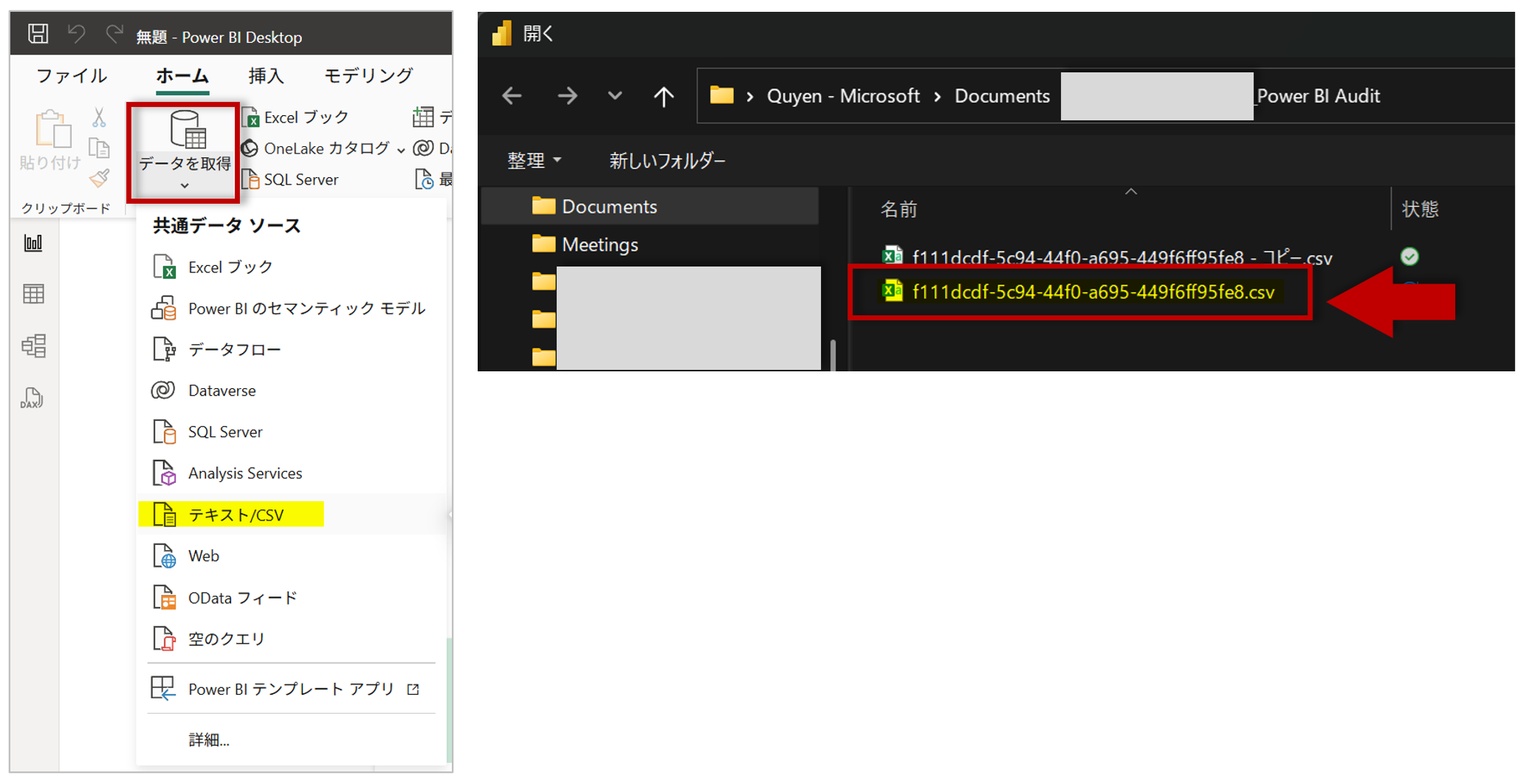Click the Copy icon in clipboard group
Image resolution: width=1529 pixels, height=784 pixels.
click(x=99, y=148)
